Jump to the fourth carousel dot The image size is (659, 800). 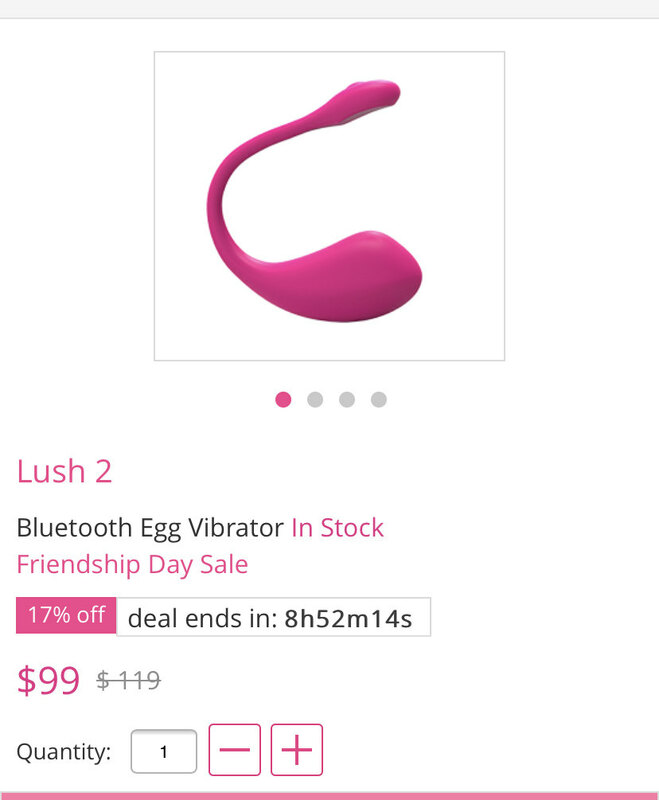click(x=378, y=399)
